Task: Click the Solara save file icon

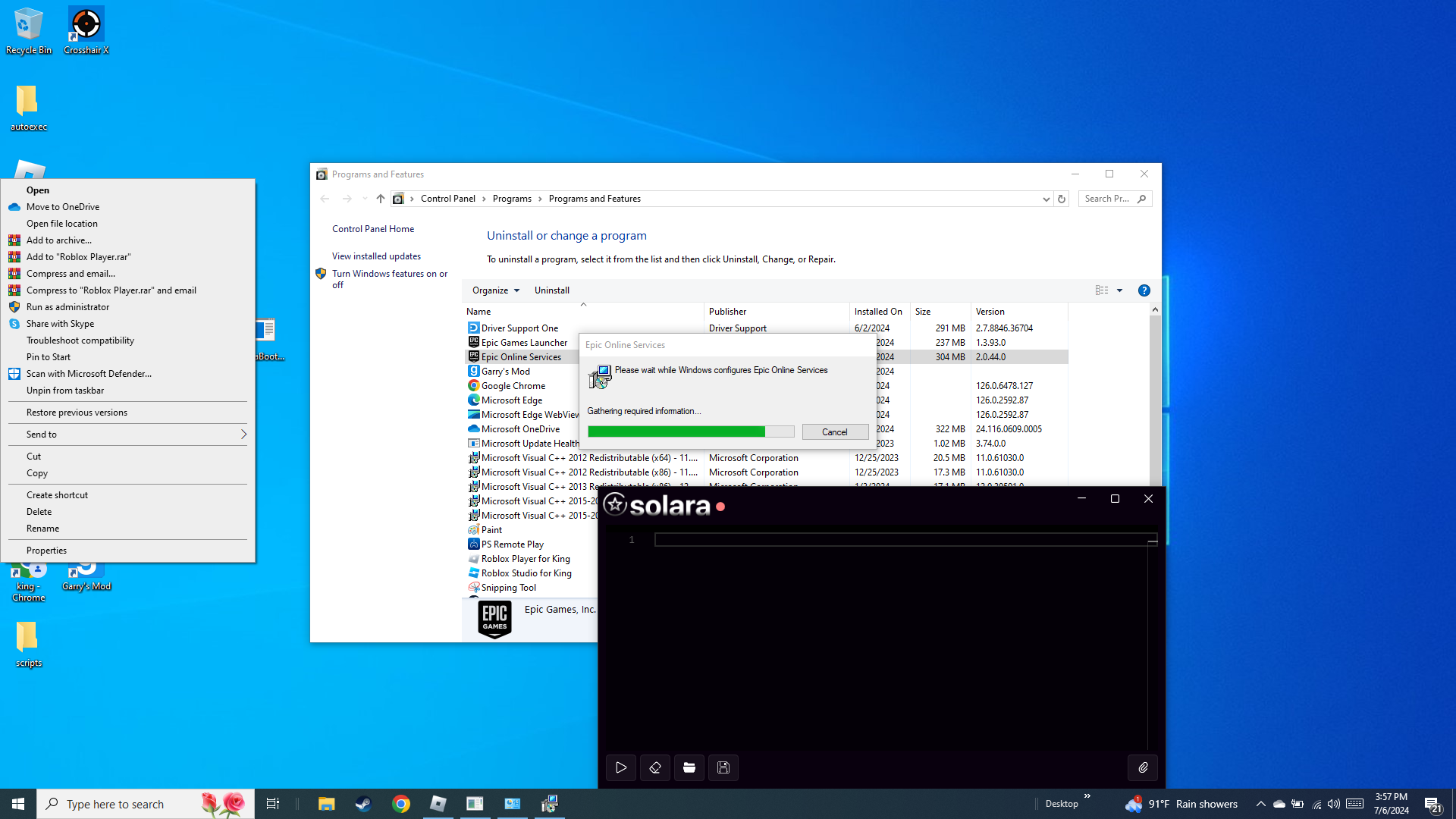Action: (723, 767)
